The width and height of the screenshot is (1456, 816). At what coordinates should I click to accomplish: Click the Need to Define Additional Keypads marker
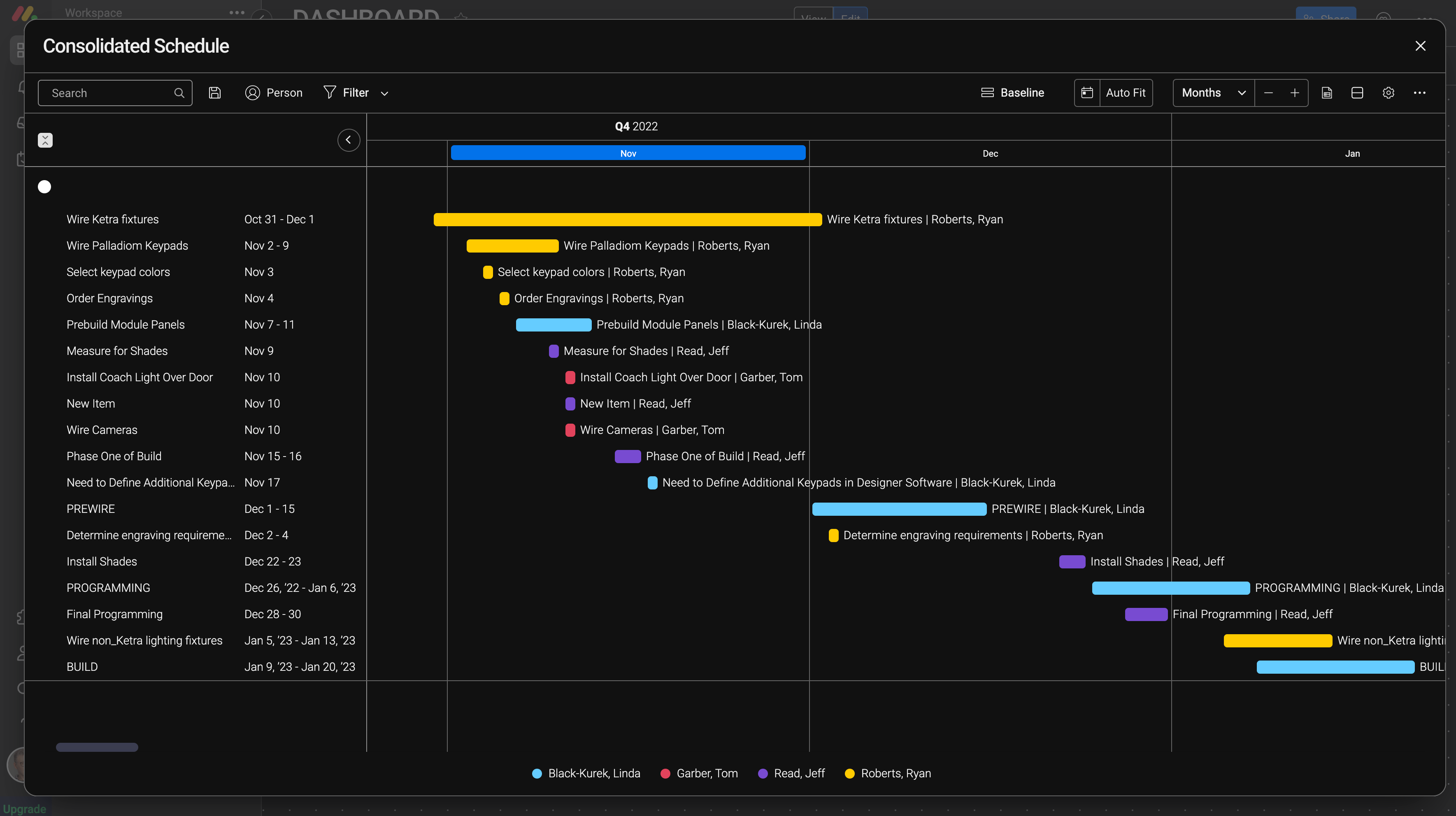[652, 483]
